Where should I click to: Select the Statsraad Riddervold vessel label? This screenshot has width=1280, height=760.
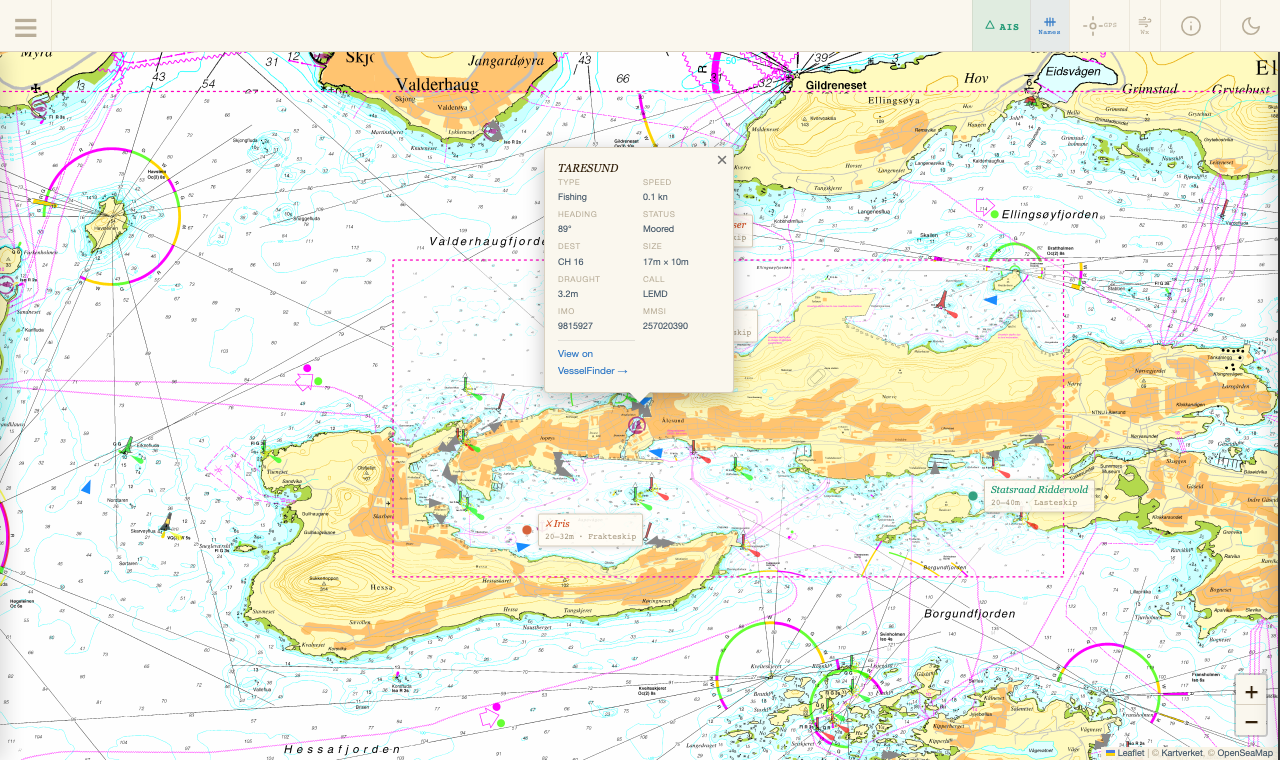tap(1039, 495)
